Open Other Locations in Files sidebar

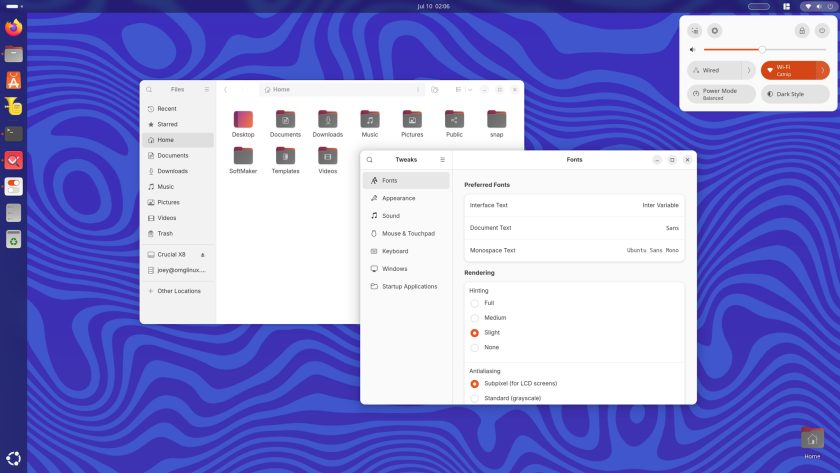[178, 291]
